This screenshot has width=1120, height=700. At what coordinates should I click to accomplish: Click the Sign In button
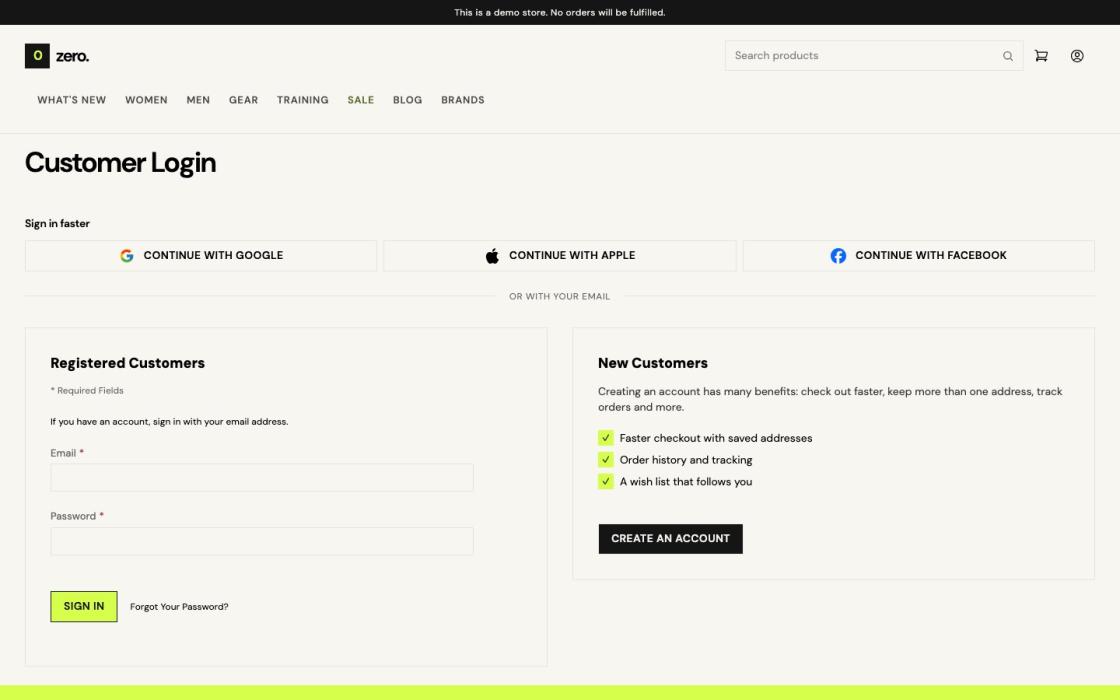pyautogui.click(x=84, y=606)
